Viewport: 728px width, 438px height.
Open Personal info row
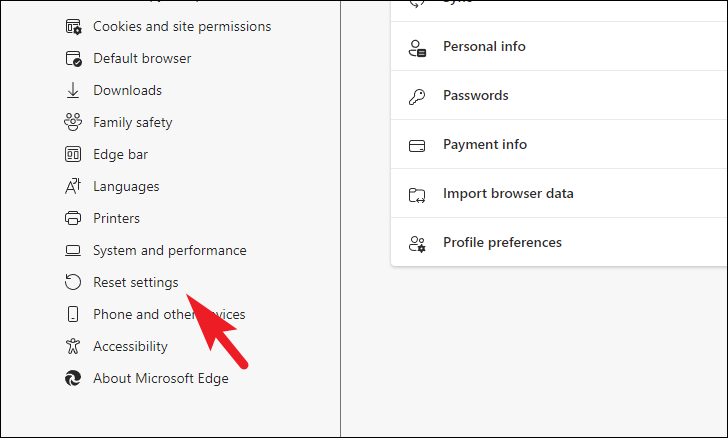click(484, 47)
